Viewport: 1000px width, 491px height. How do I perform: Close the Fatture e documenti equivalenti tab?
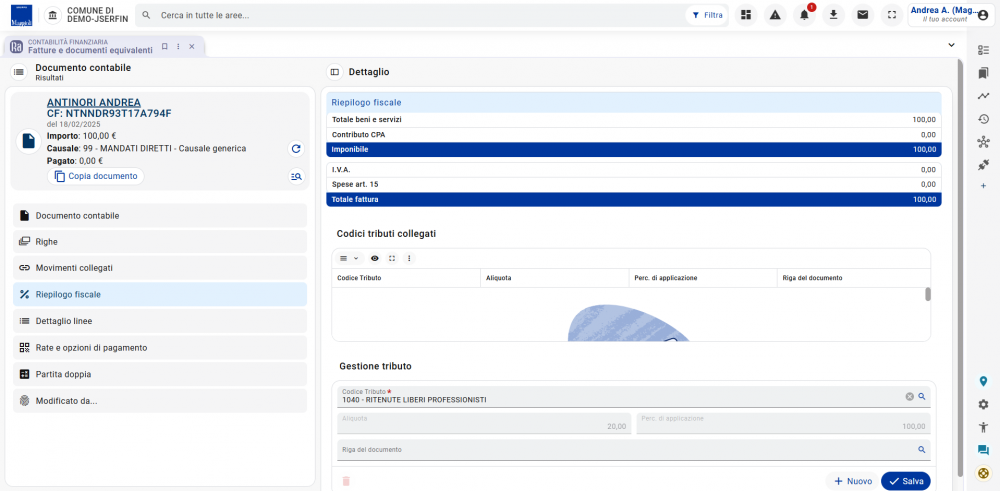tap(191, 47)
